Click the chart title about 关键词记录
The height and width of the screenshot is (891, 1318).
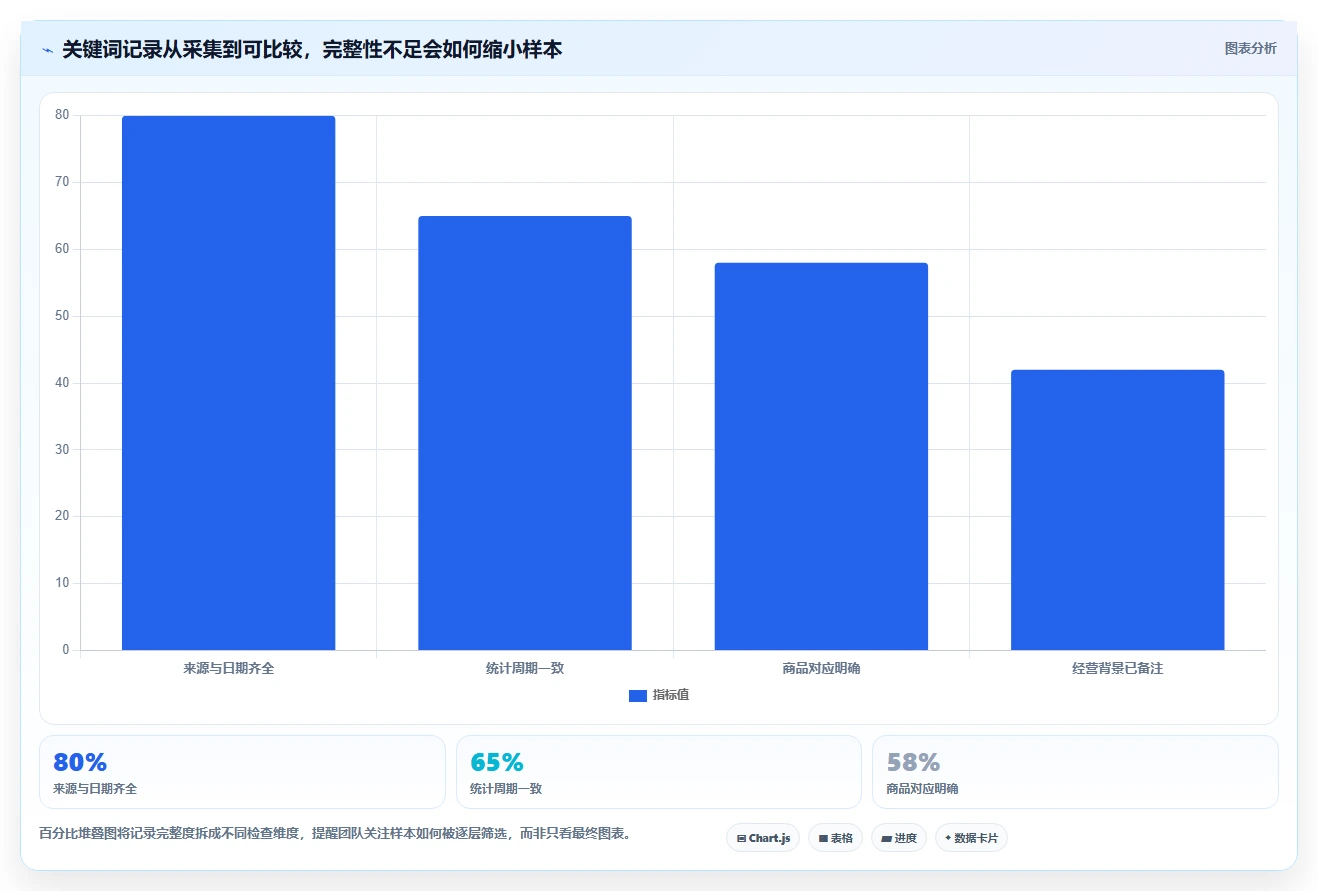(x=312, y=49)
